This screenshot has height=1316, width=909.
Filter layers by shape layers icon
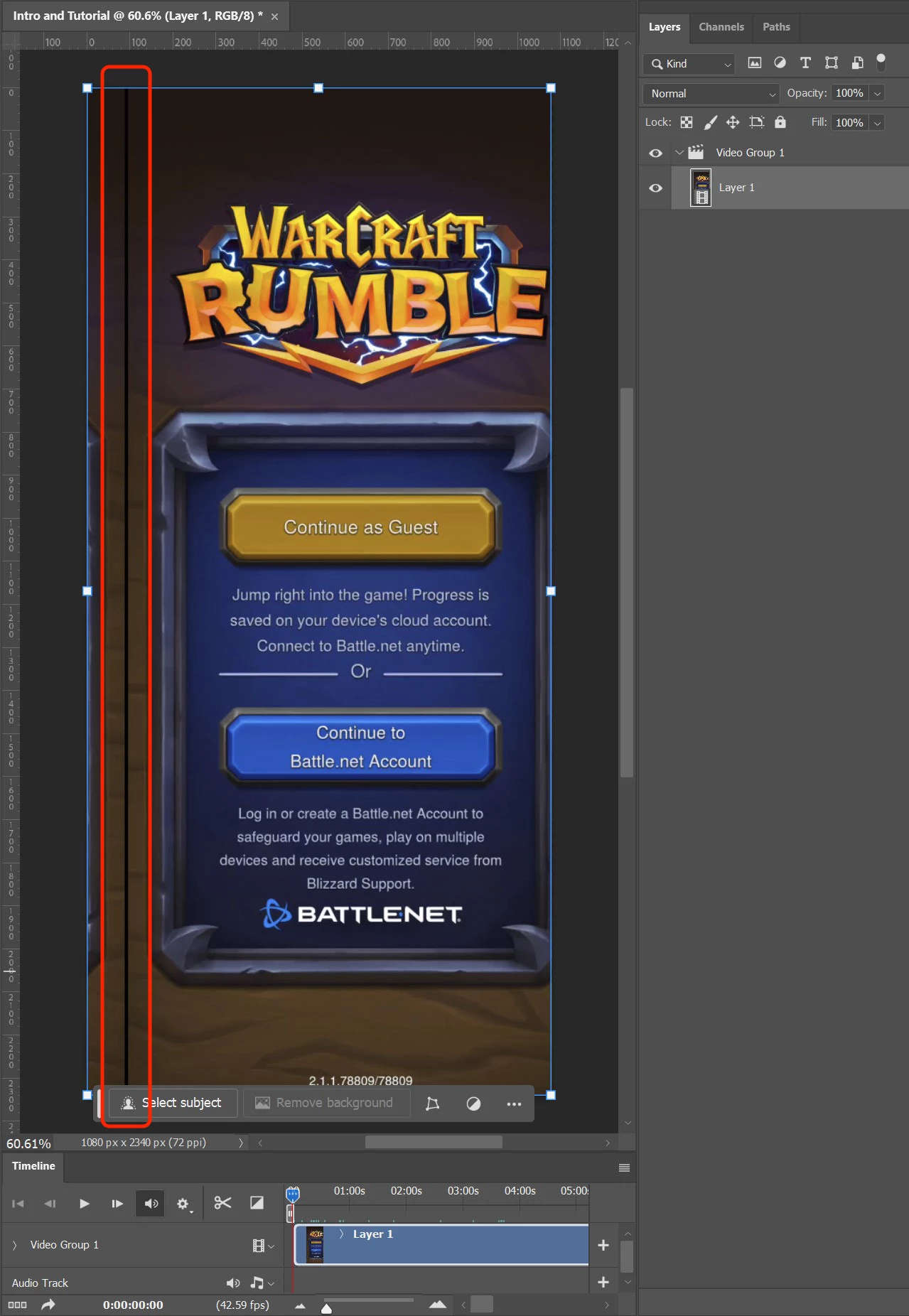831,63
